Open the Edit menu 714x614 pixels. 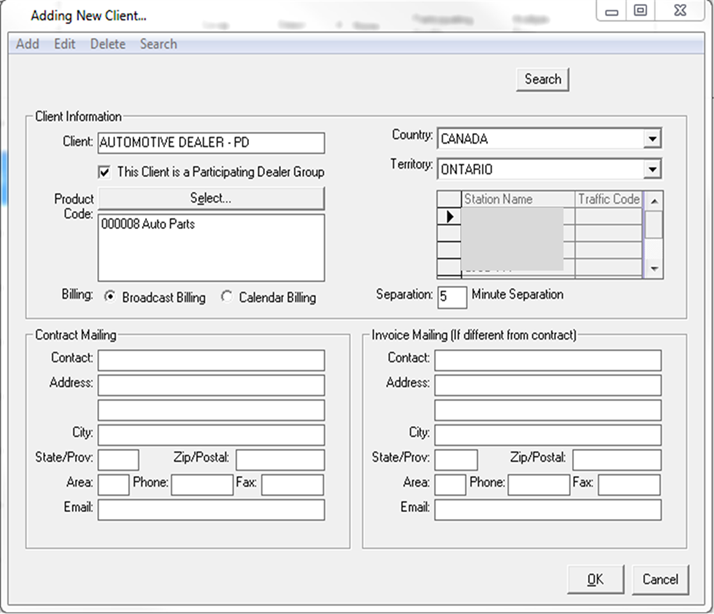pyautogui.click(x=65, y=44)
